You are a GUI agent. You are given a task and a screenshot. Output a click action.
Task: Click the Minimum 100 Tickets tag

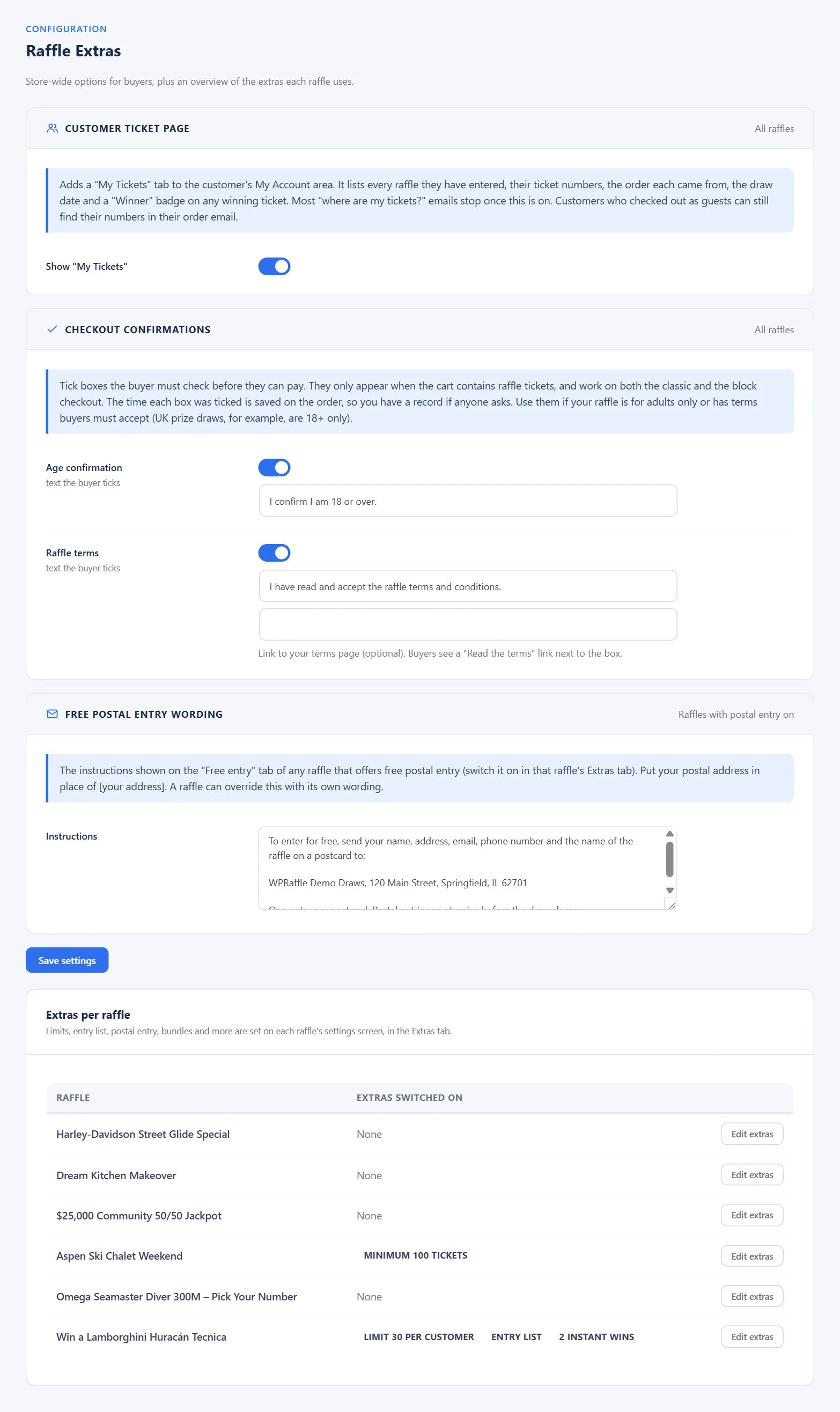tap(416, 1255)
